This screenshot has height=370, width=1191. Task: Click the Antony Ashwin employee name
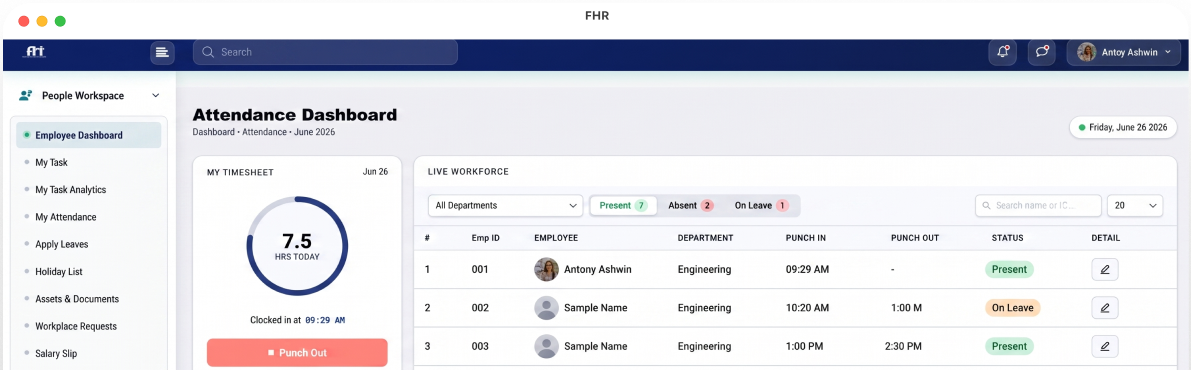(598, 269)
